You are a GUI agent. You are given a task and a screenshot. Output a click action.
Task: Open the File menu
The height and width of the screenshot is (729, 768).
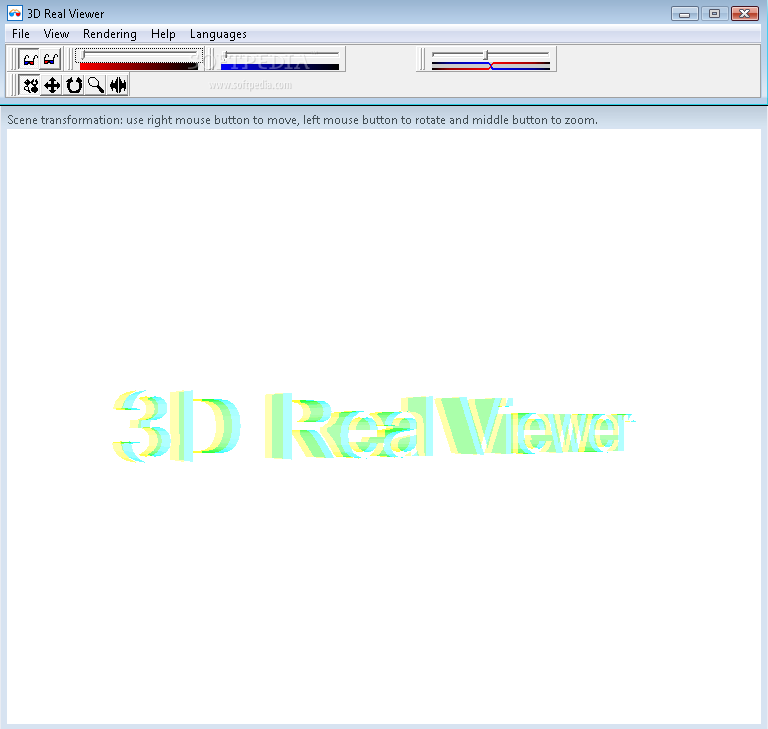(x=21, y=34)
